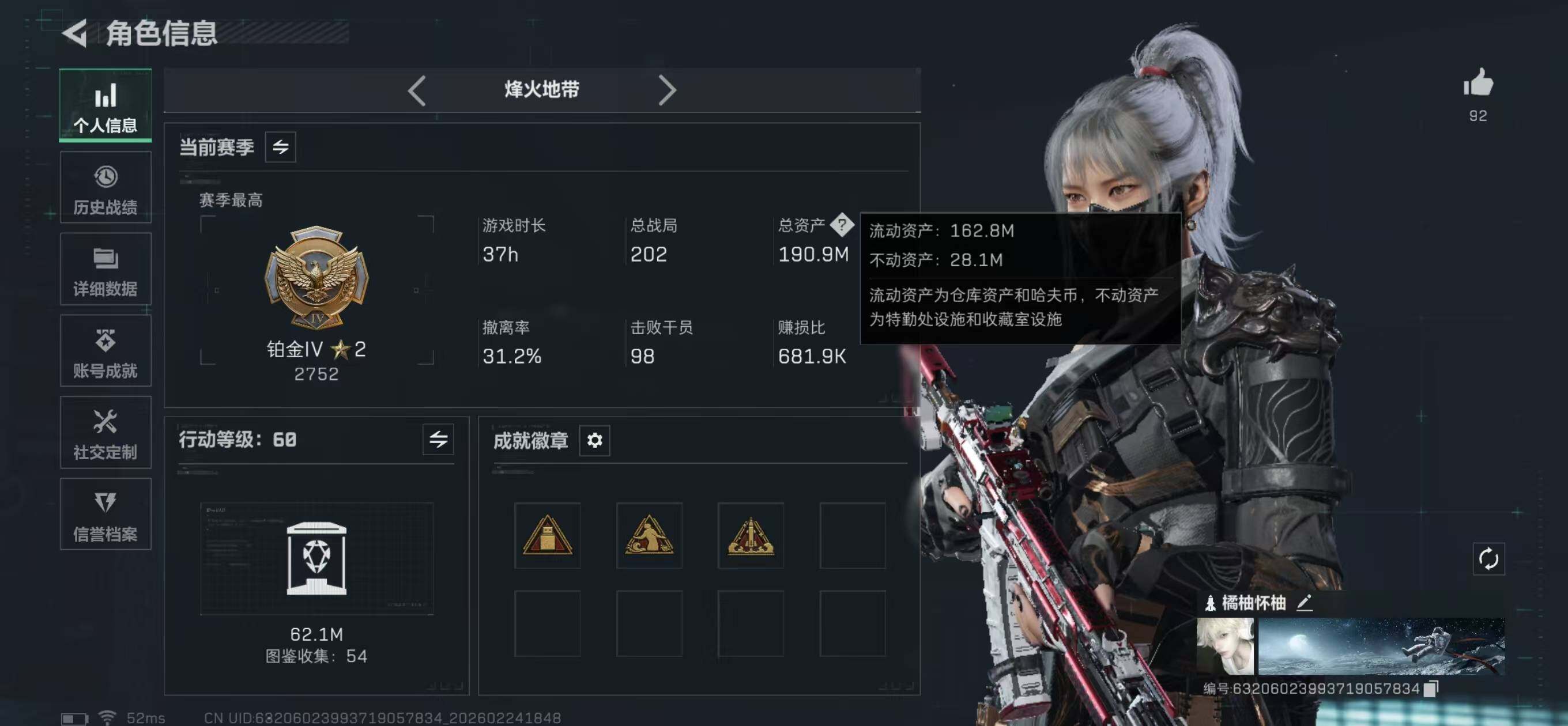The width and height of the screenshot is (1568, 726).
Task: Edit nickname with pencil icon next to 橘柚怀柚
Action: tap(1304, 603)
